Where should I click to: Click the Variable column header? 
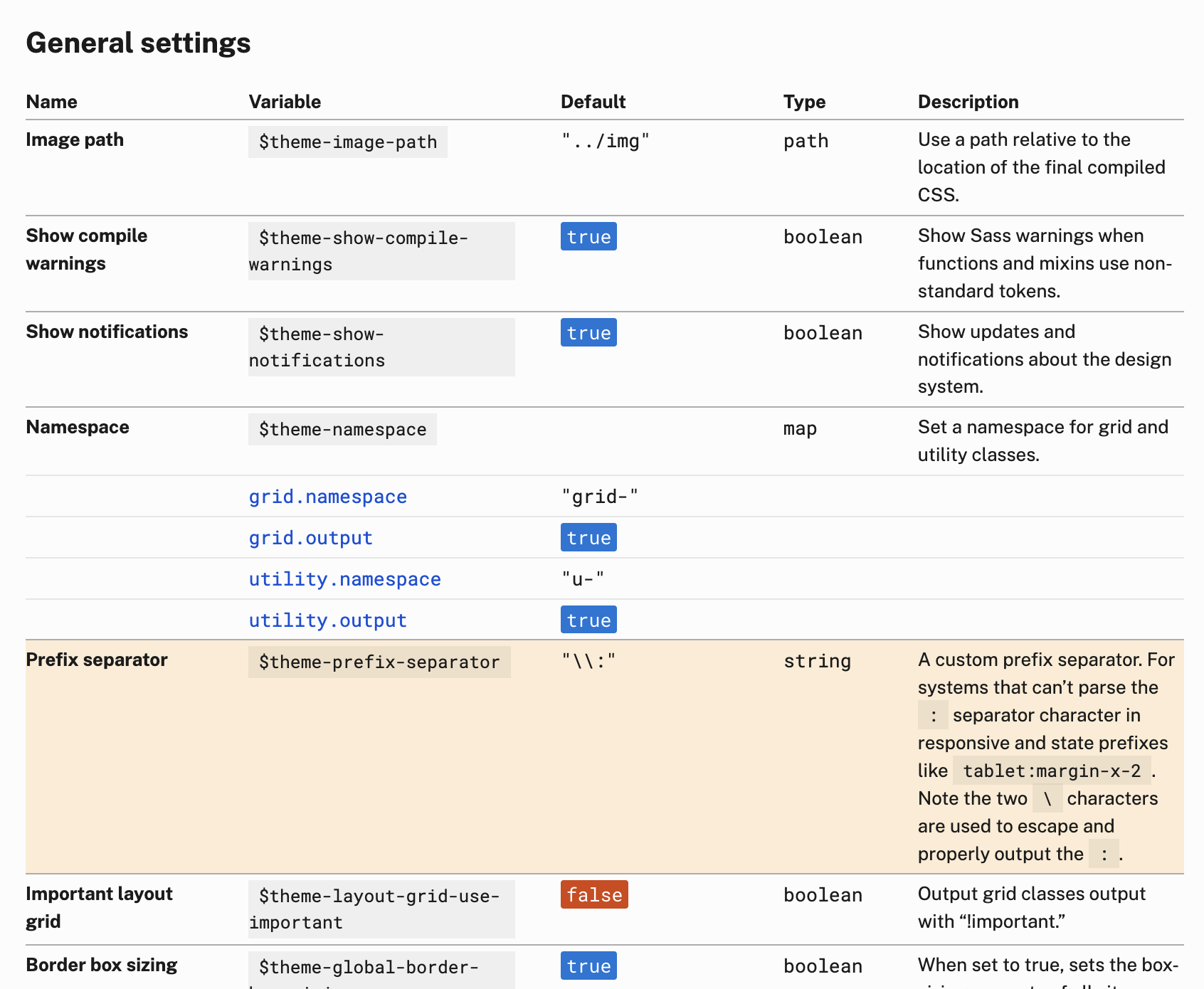[x=285, y=102]
